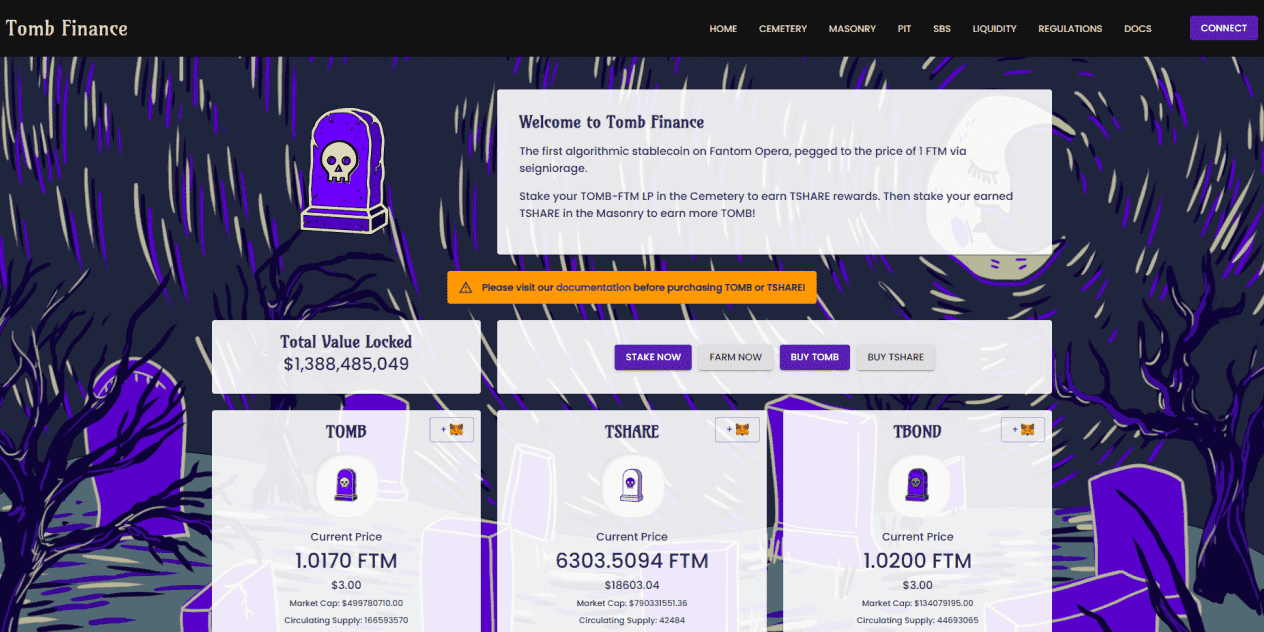
Task: Click the Farm Now button
Action: [736, 357]
